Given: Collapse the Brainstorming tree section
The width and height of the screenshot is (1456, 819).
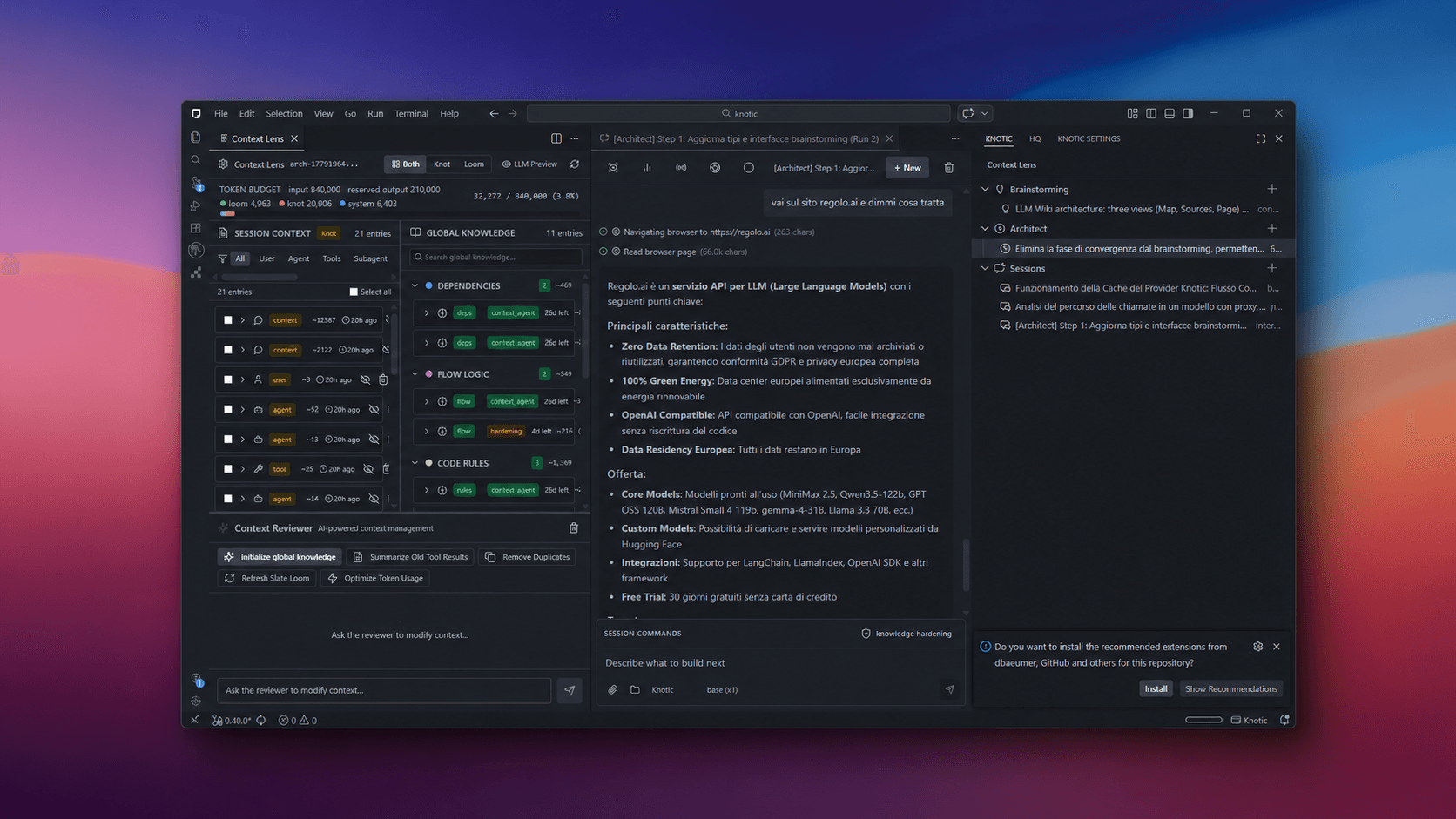Looking at the screenshot, I should (985, 189).
